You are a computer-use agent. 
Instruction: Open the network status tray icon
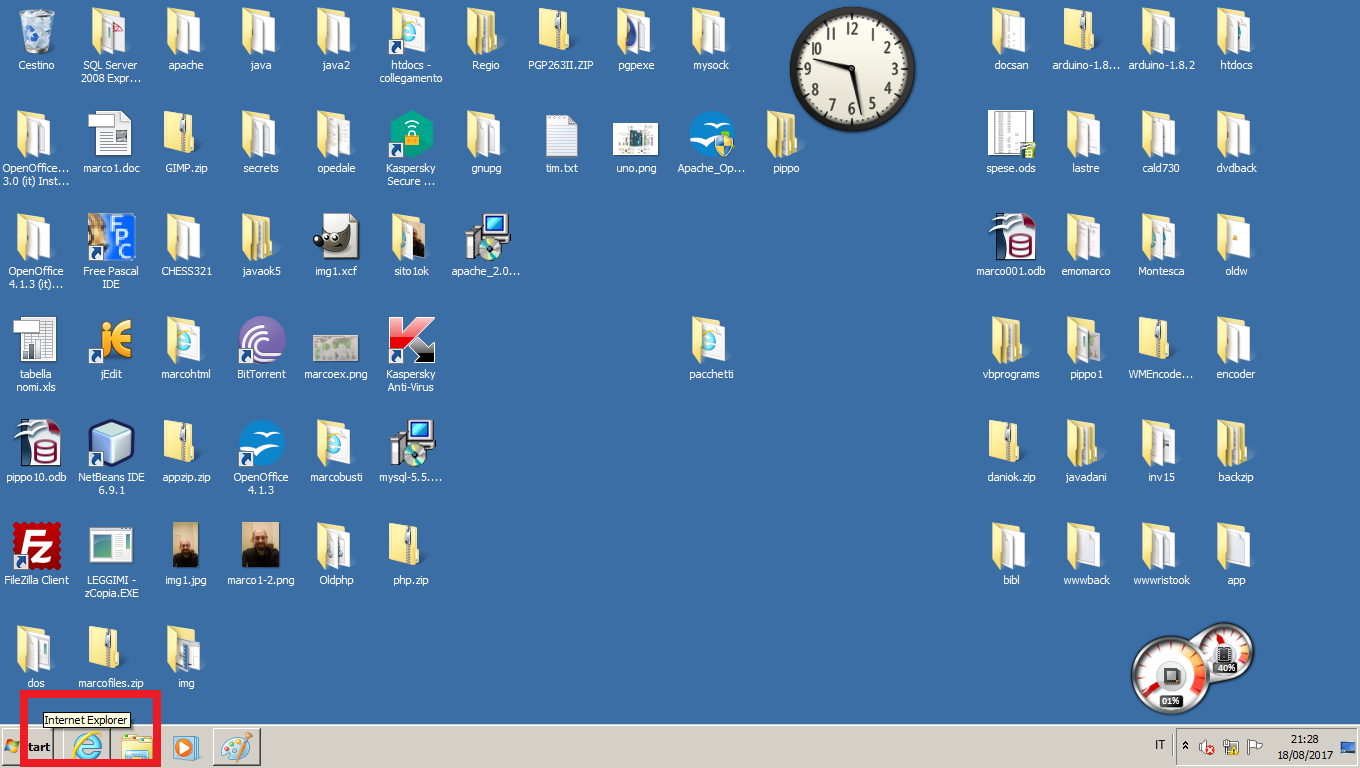pos(1231,747)
